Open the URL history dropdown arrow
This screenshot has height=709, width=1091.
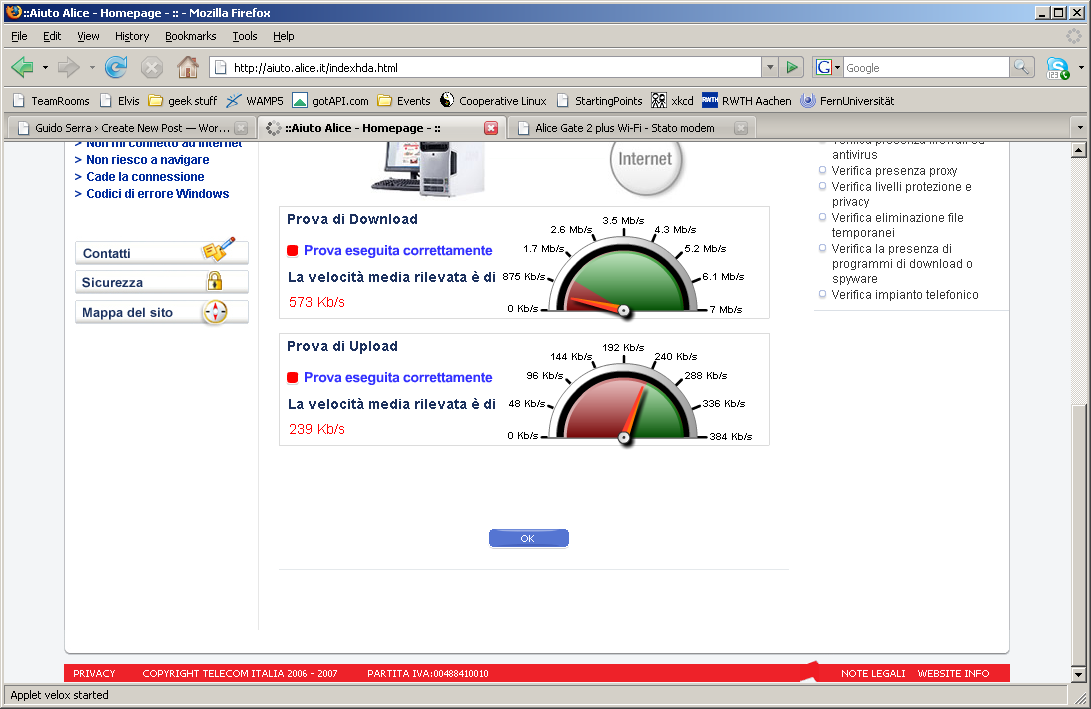[769, 67]
